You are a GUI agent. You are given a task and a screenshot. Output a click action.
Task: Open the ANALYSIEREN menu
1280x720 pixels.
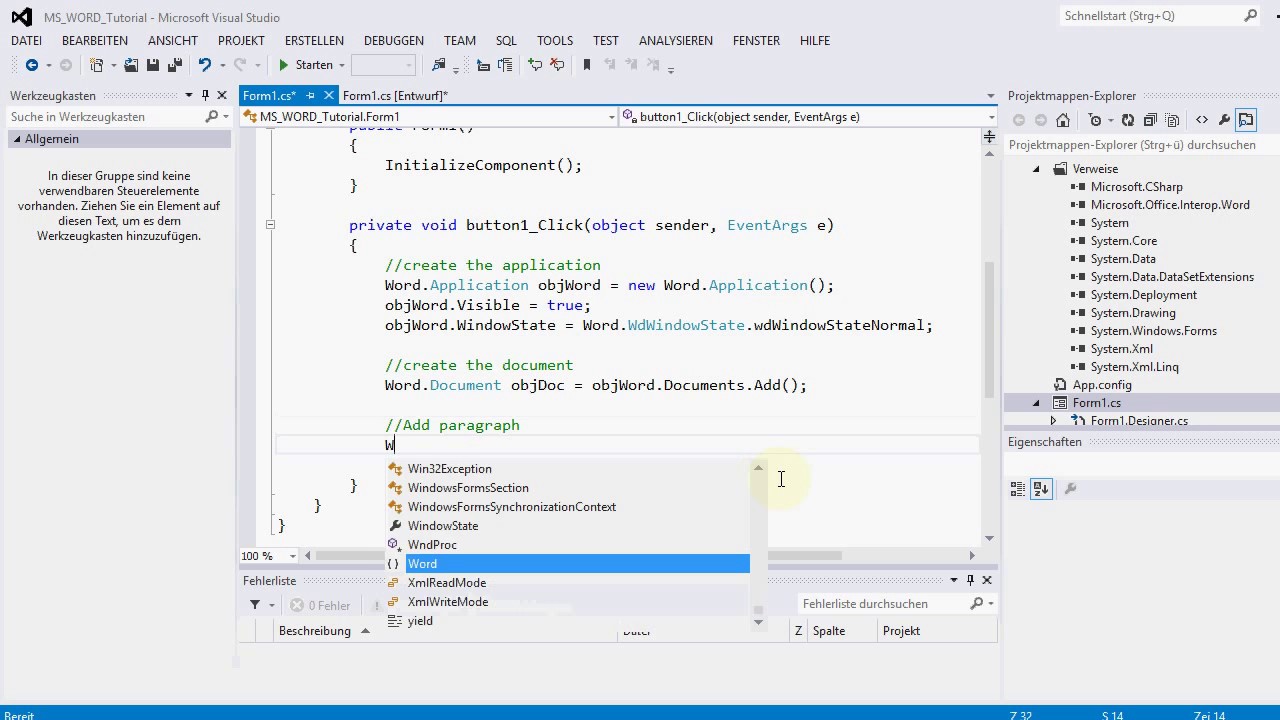(x=676, y=41)
